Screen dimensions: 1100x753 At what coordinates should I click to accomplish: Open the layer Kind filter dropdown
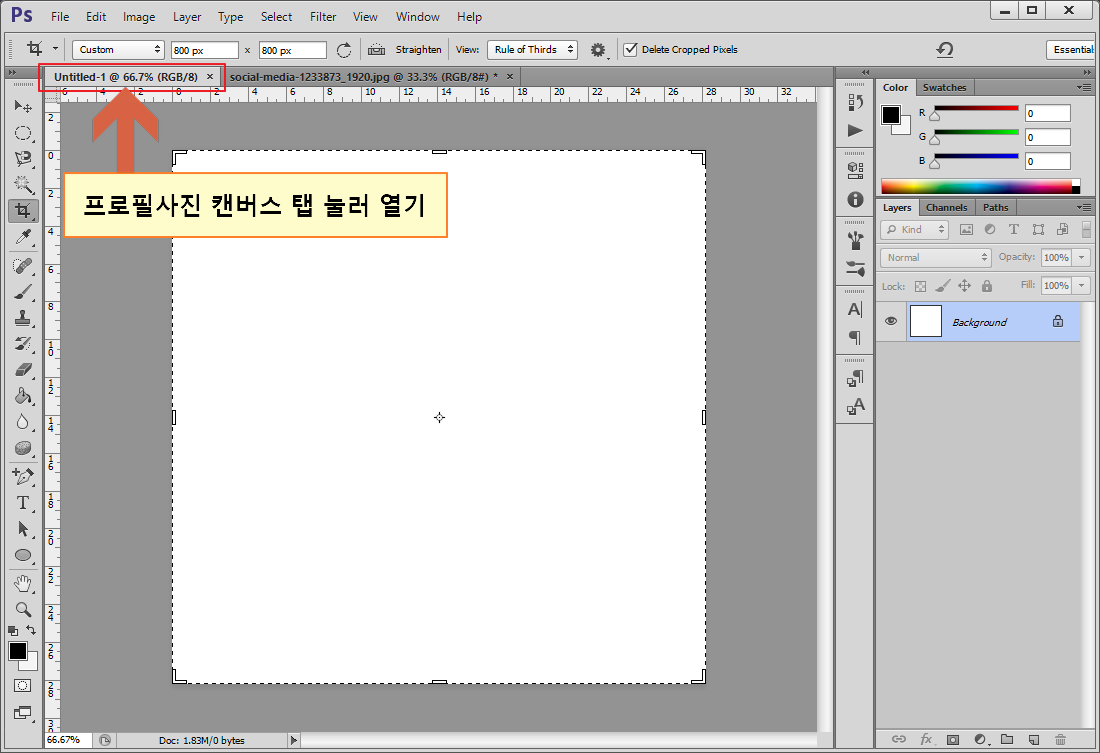(915, 229)
